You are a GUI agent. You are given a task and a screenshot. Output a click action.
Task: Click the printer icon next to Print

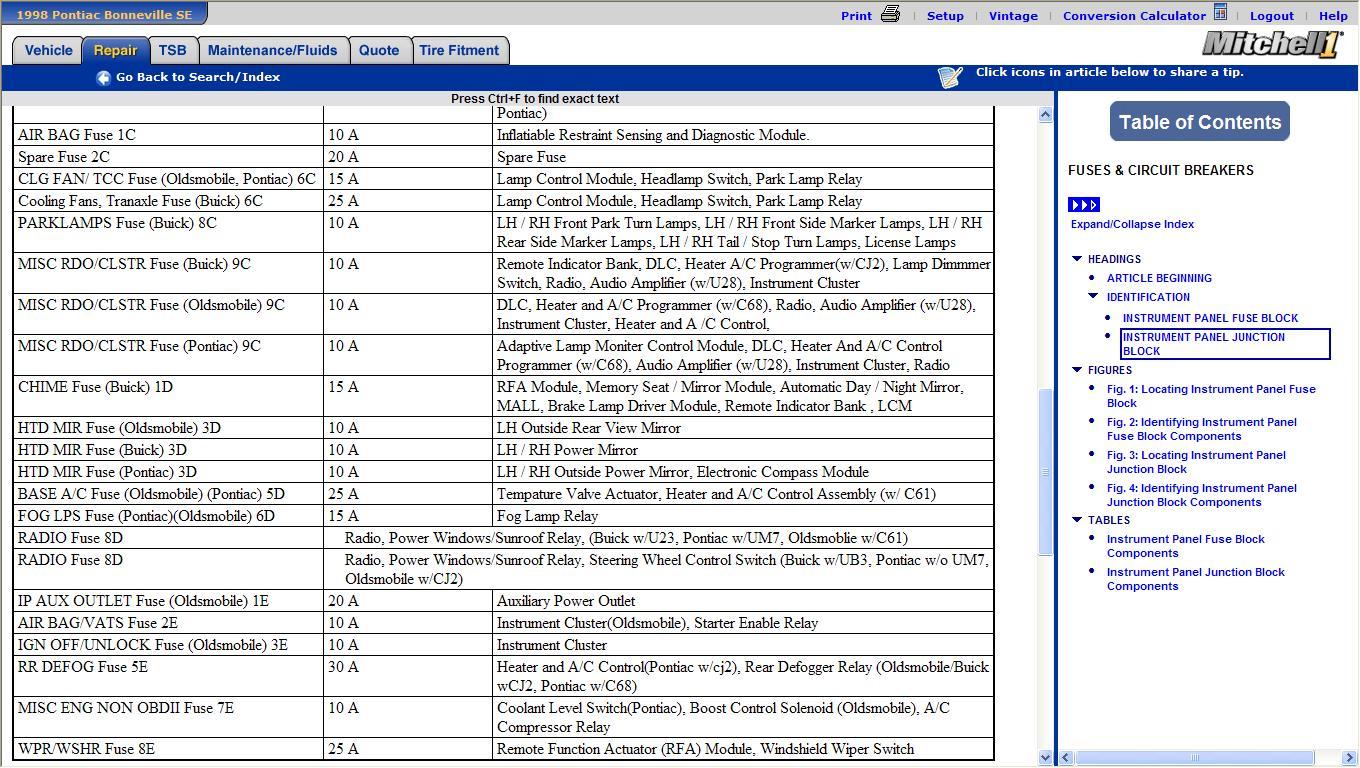click(x=890, y=14)
